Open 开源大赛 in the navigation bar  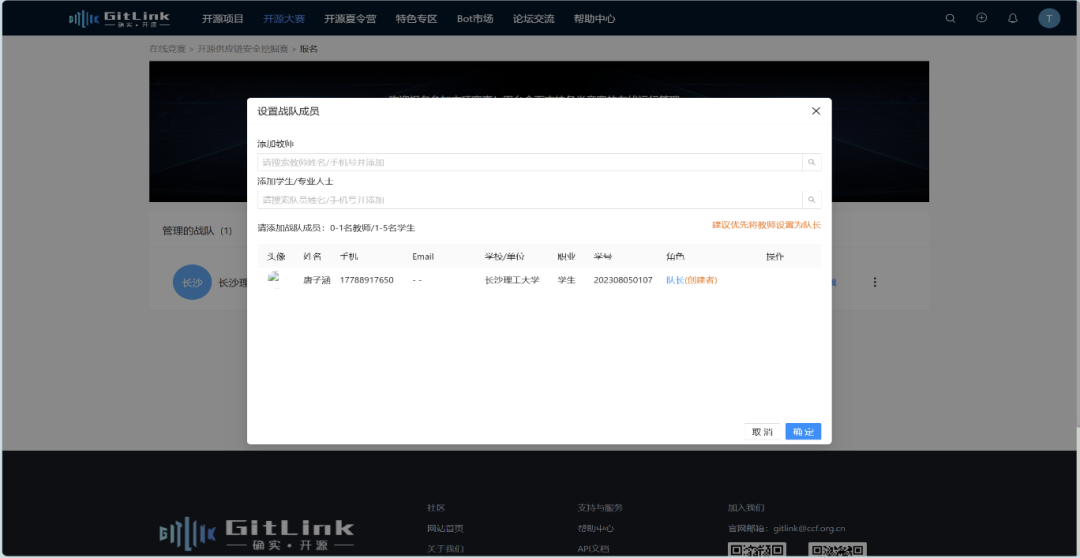[284, 19]
